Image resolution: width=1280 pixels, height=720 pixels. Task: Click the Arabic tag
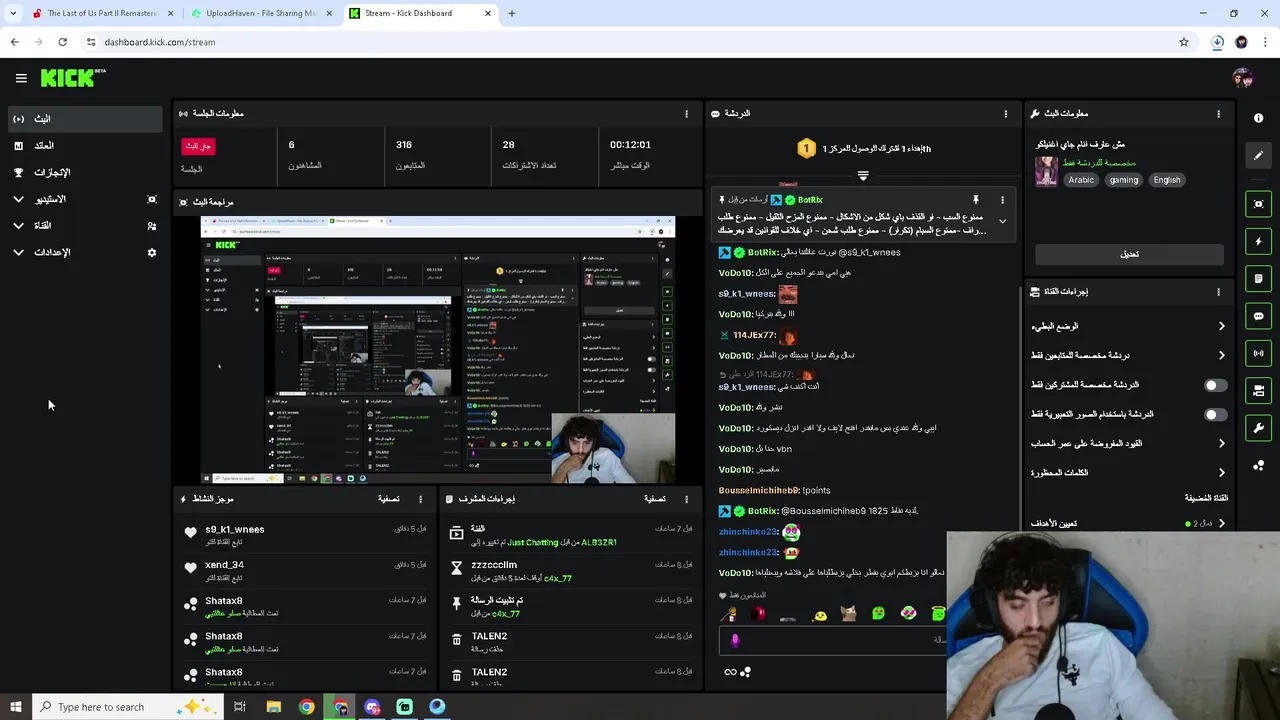point(1081,180)
